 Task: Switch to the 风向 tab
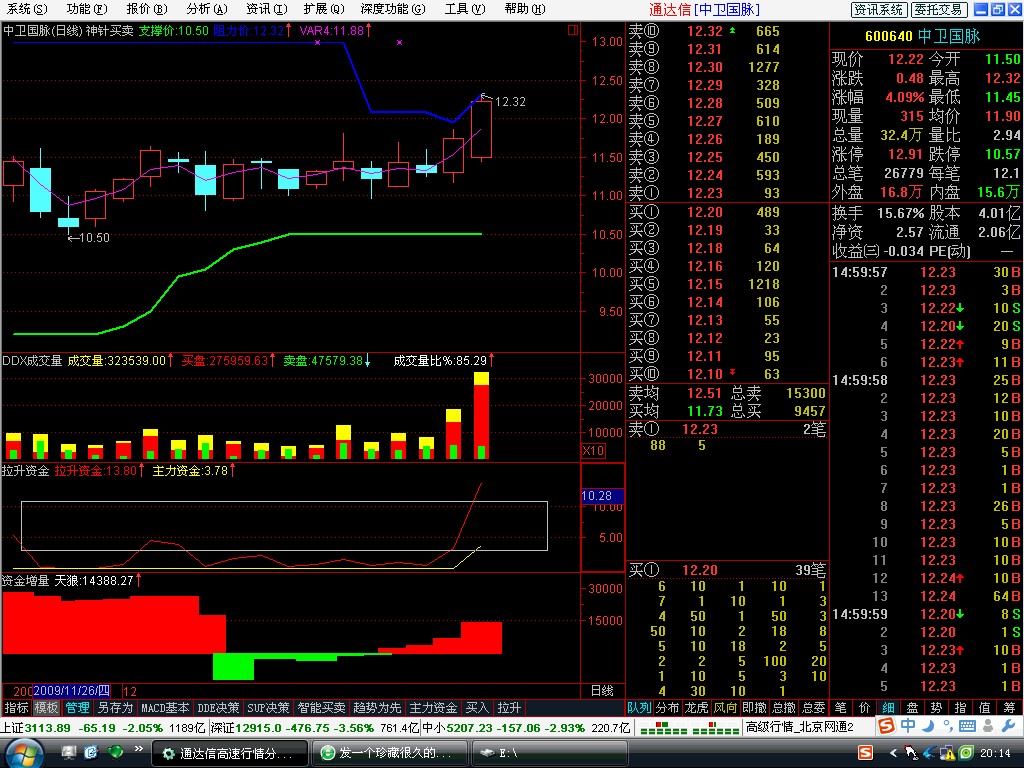(725, 708)
